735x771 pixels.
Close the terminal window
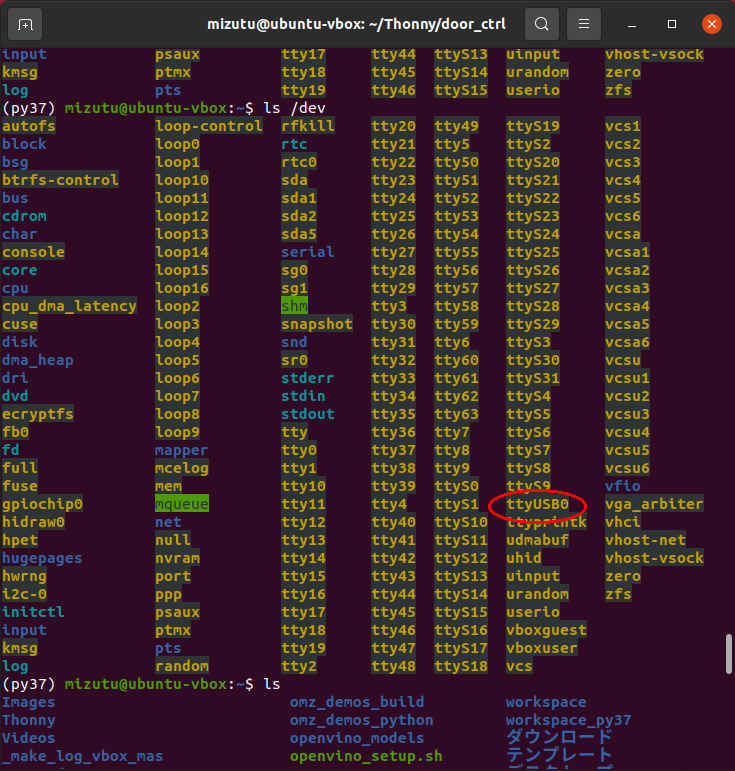pos(709,23)
